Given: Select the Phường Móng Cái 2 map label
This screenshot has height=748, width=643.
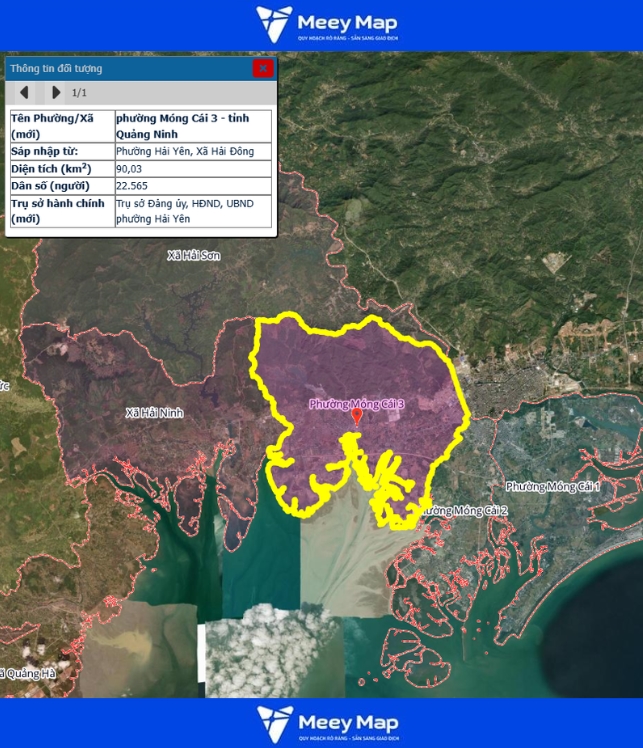Looking at the screenshot, I should (462, 511).
